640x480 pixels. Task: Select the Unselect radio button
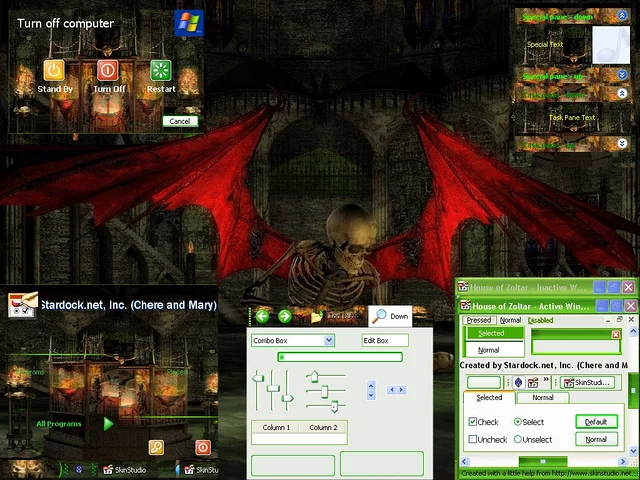[x=518, y=439]
